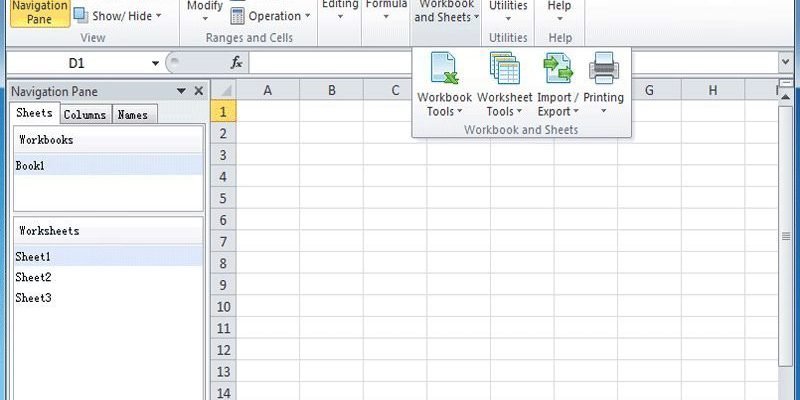Open the Navigation Pane options arrow

[181, 91]
